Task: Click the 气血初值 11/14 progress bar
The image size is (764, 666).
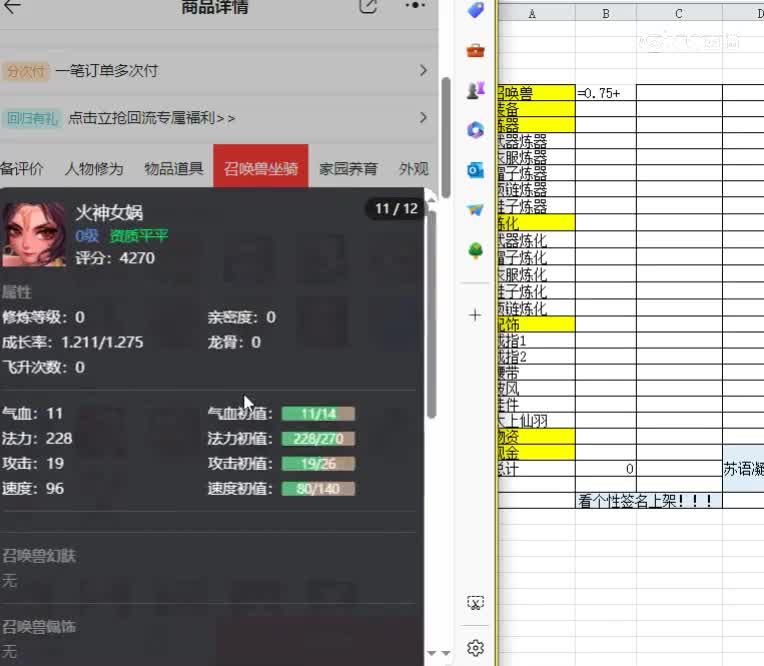Action: coord(318,414)
